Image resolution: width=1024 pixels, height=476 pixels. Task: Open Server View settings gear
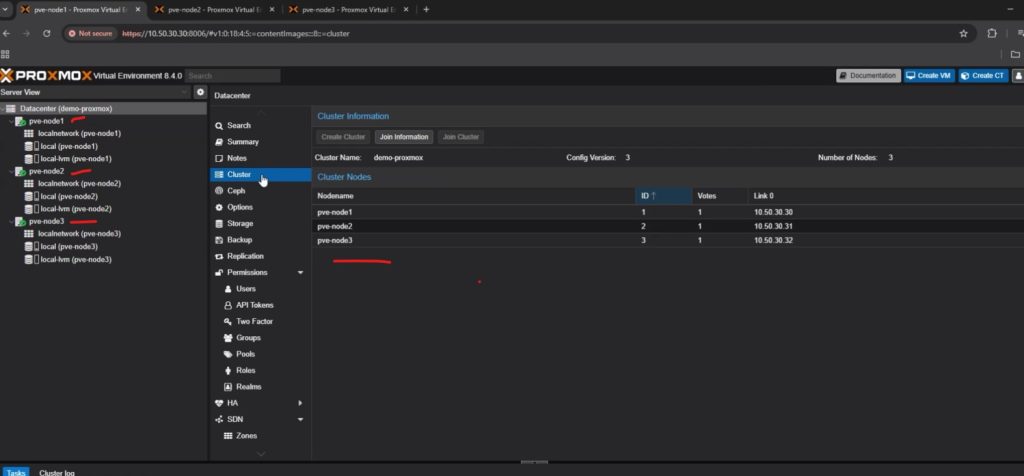201,93
